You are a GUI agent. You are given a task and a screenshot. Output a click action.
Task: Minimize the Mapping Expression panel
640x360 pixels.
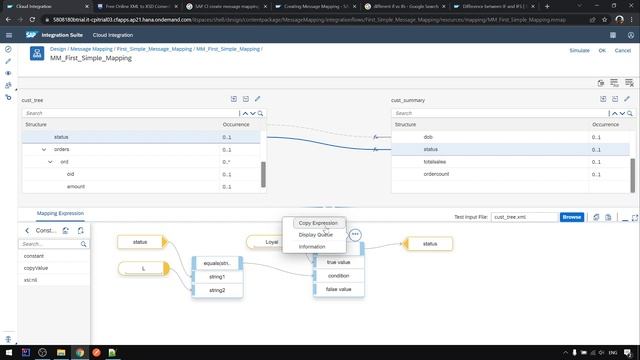coord(625,219)
